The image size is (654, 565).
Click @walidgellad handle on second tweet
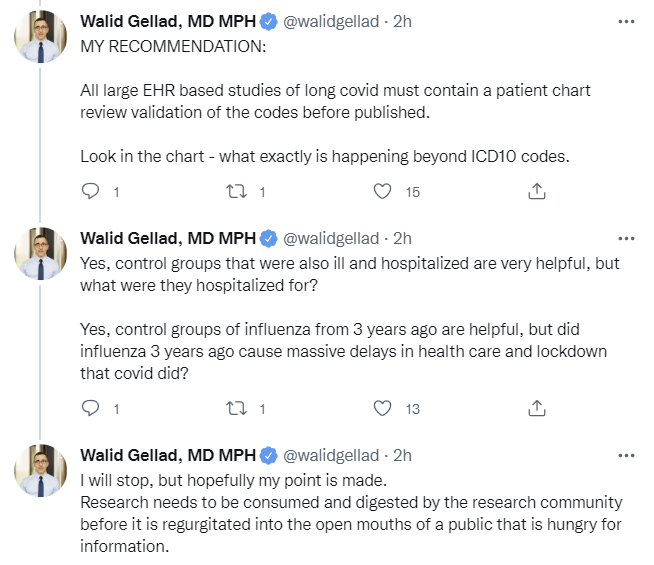click(332, 239)
